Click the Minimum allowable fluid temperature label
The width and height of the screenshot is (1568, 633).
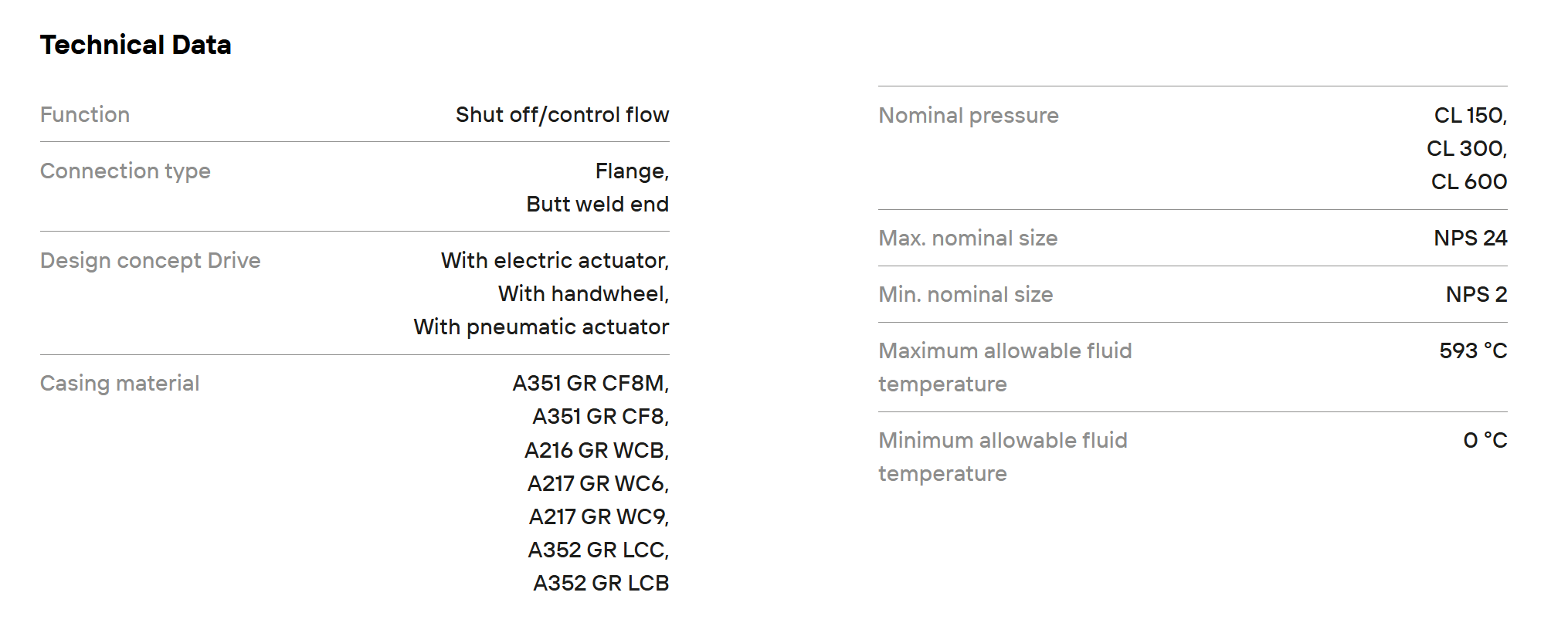[1003, 457]
